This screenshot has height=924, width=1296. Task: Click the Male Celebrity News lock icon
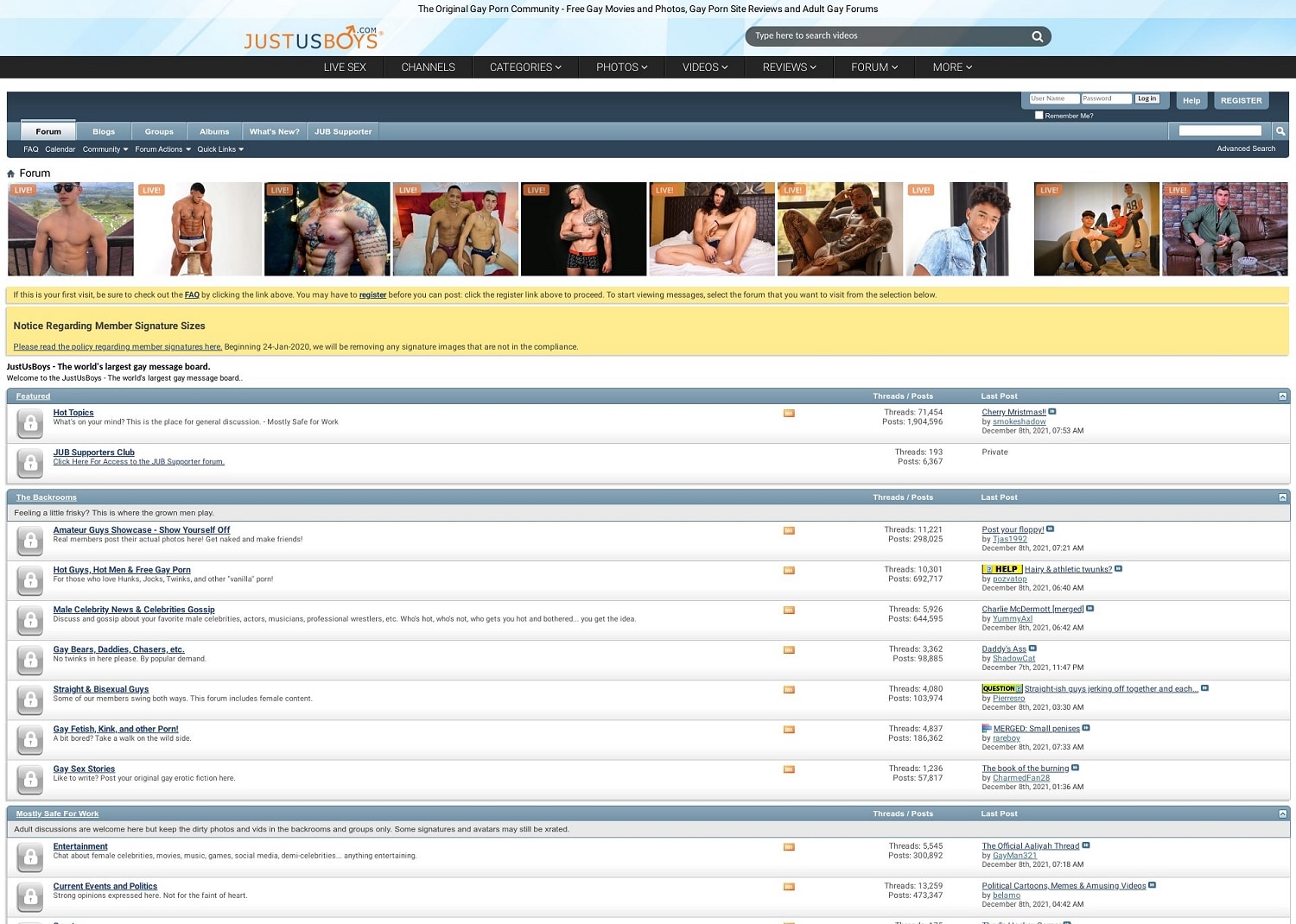(30, 620)
